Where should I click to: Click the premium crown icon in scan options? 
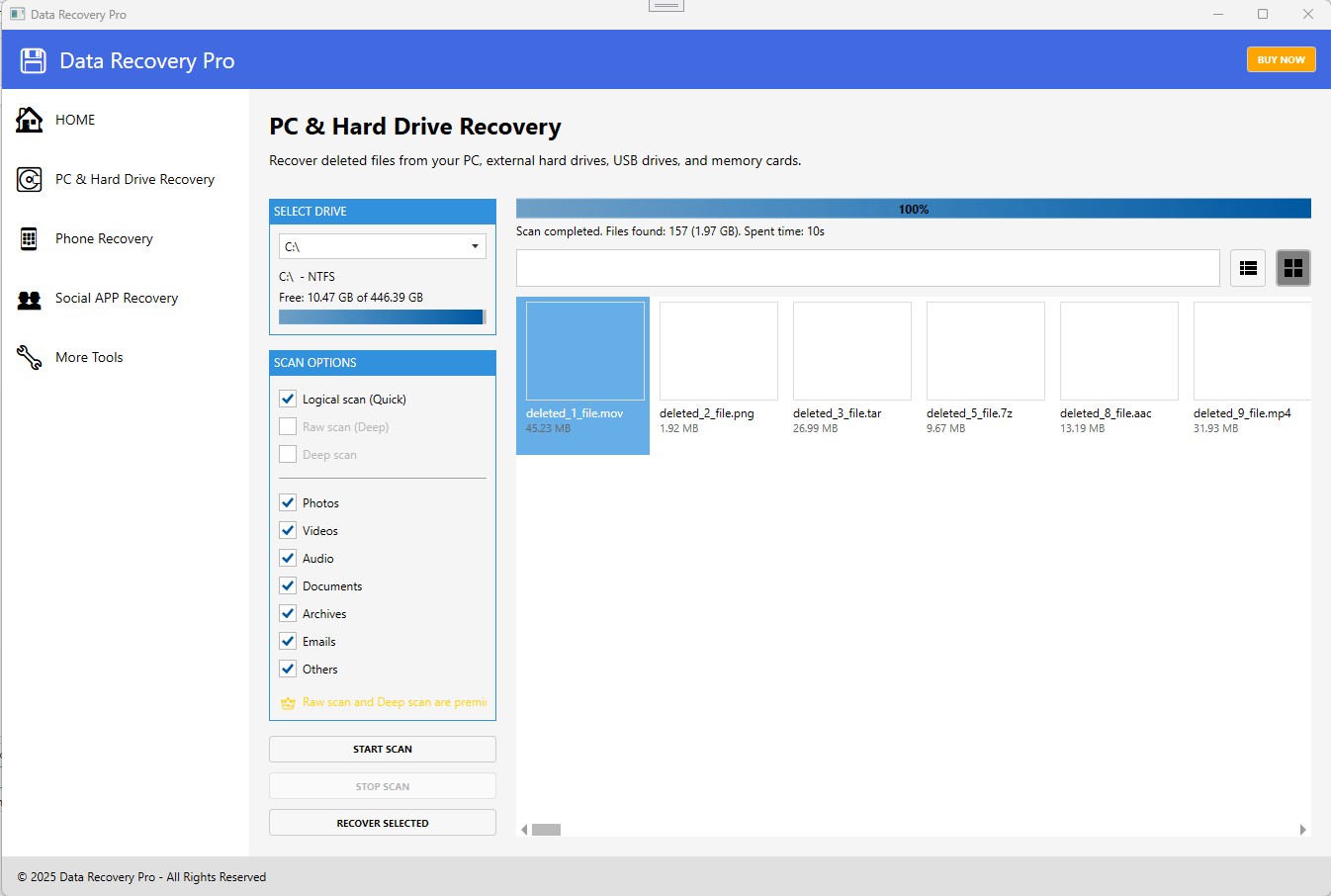pyautogui.click(x=288, y=703)
